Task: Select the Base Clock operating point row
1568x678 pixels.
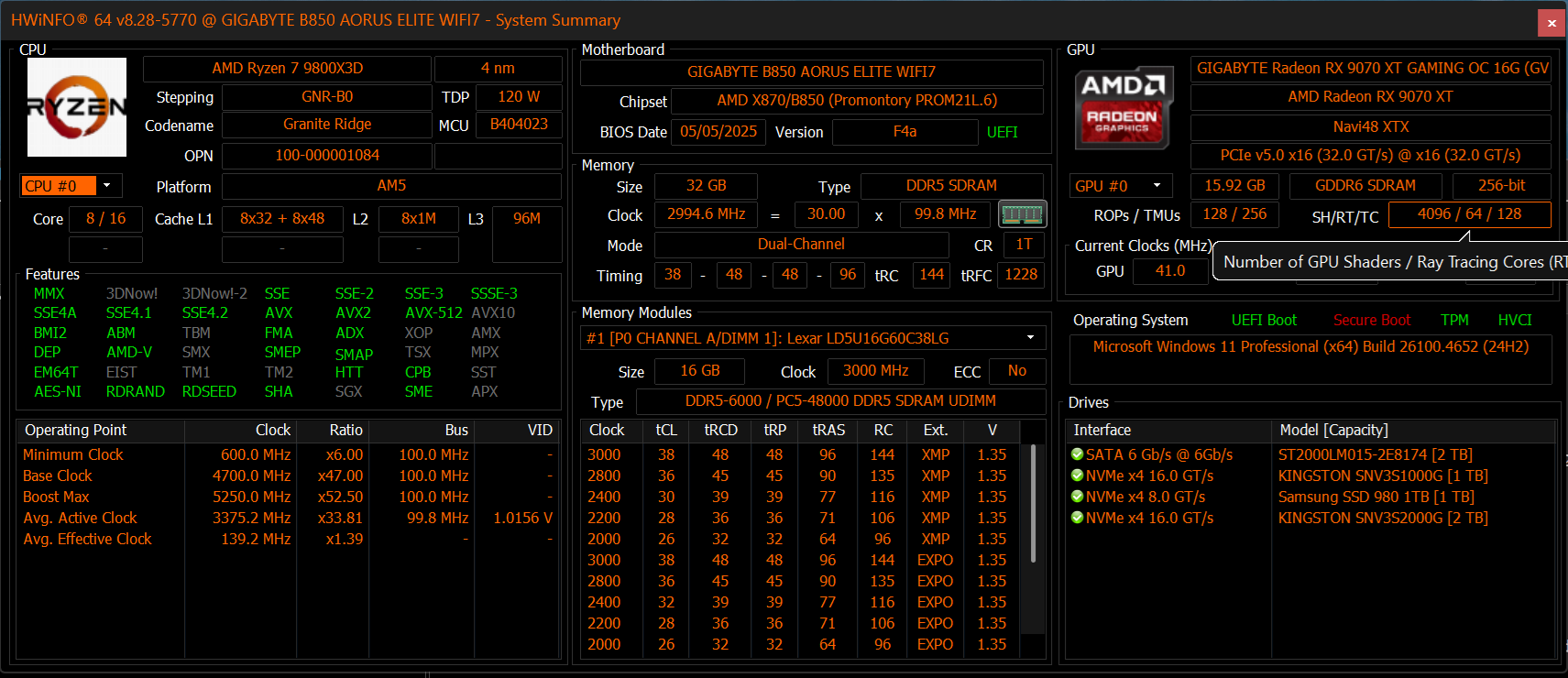Action: point(288,476)
